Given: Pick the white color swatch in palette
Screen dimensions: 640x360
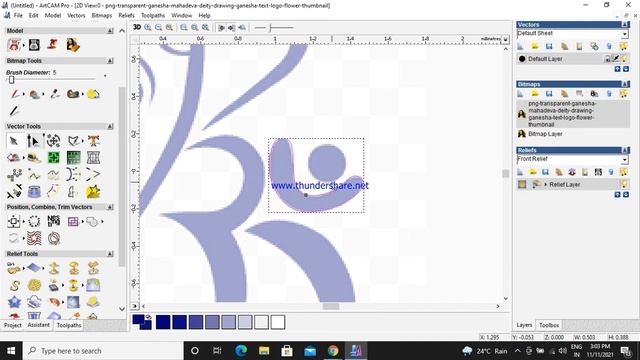Looking at the screenshot, I should pyautogui.click(x=278, y=322).
